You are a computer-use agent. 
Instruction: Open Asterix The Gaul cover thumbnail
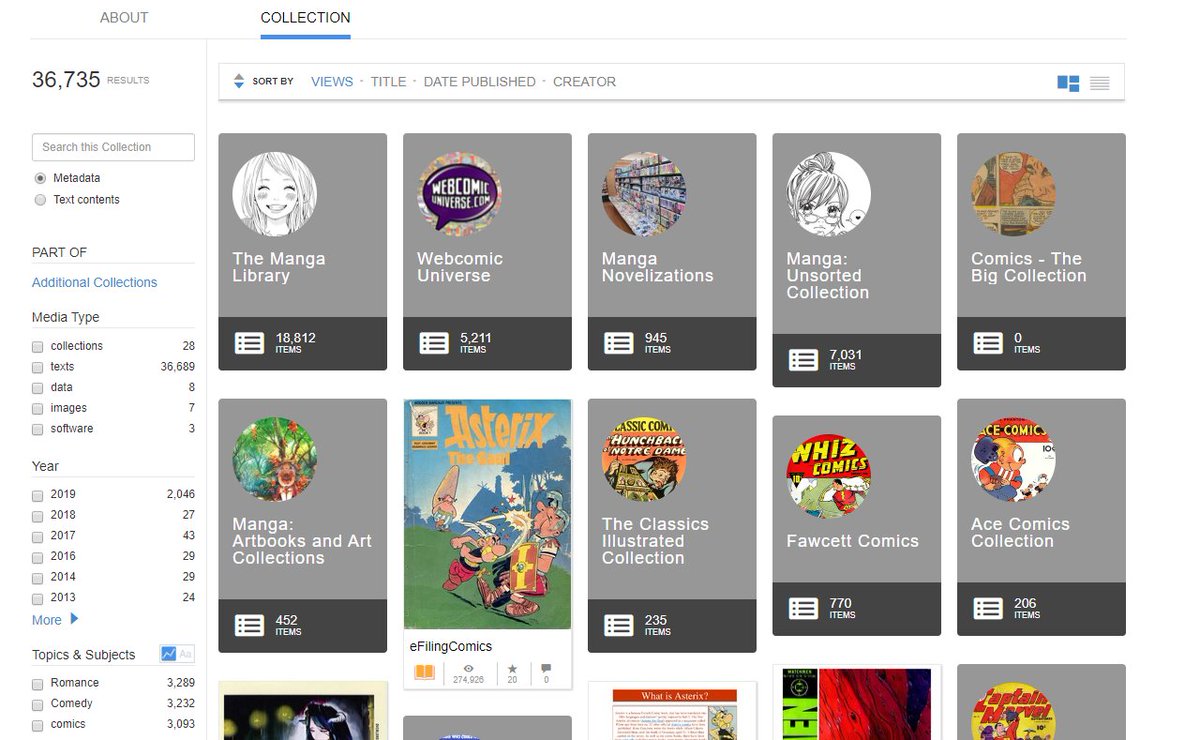coord(487,514)
